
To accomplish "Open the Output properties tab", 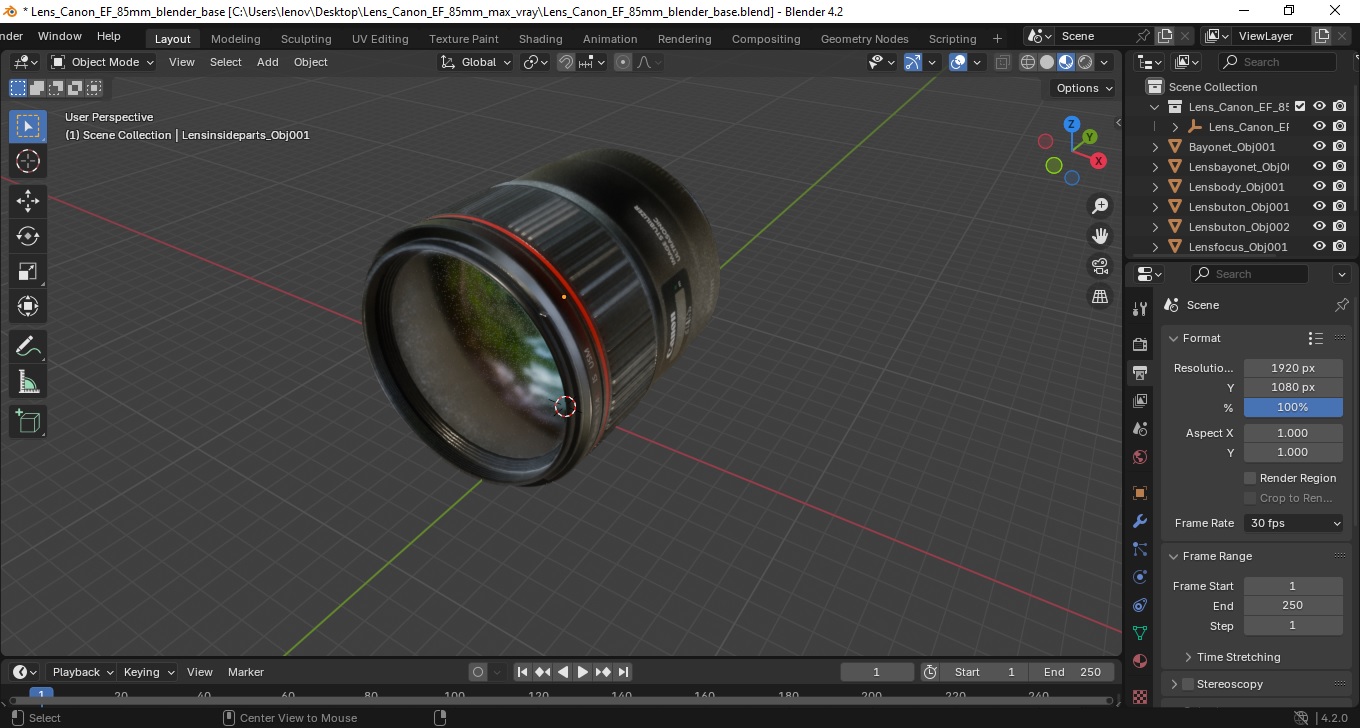I will (1139, 373).
